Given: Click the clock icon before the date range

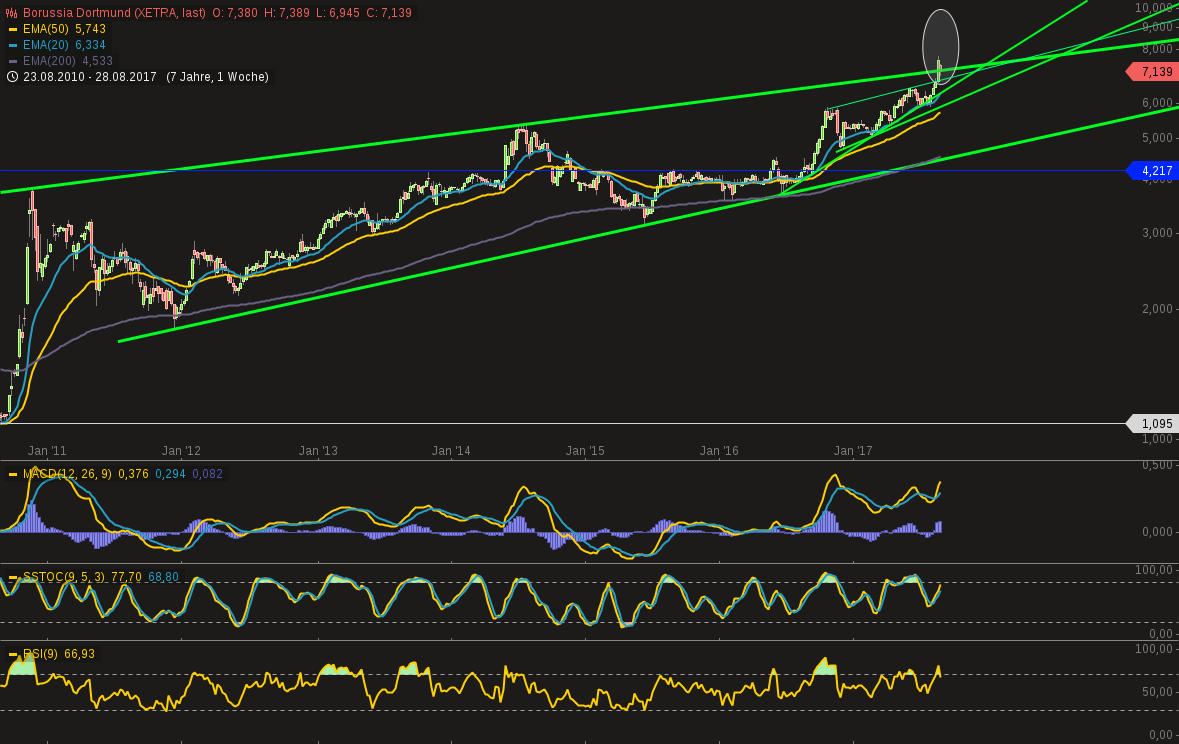Looking at the screenshot, I should pos(12,77).
